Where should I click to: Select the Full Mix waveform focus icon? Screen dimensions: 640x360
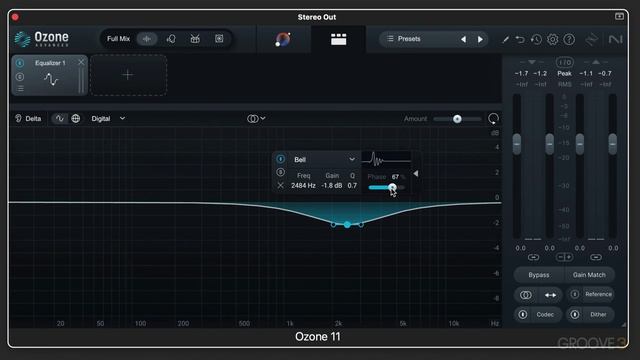(147, 39)
